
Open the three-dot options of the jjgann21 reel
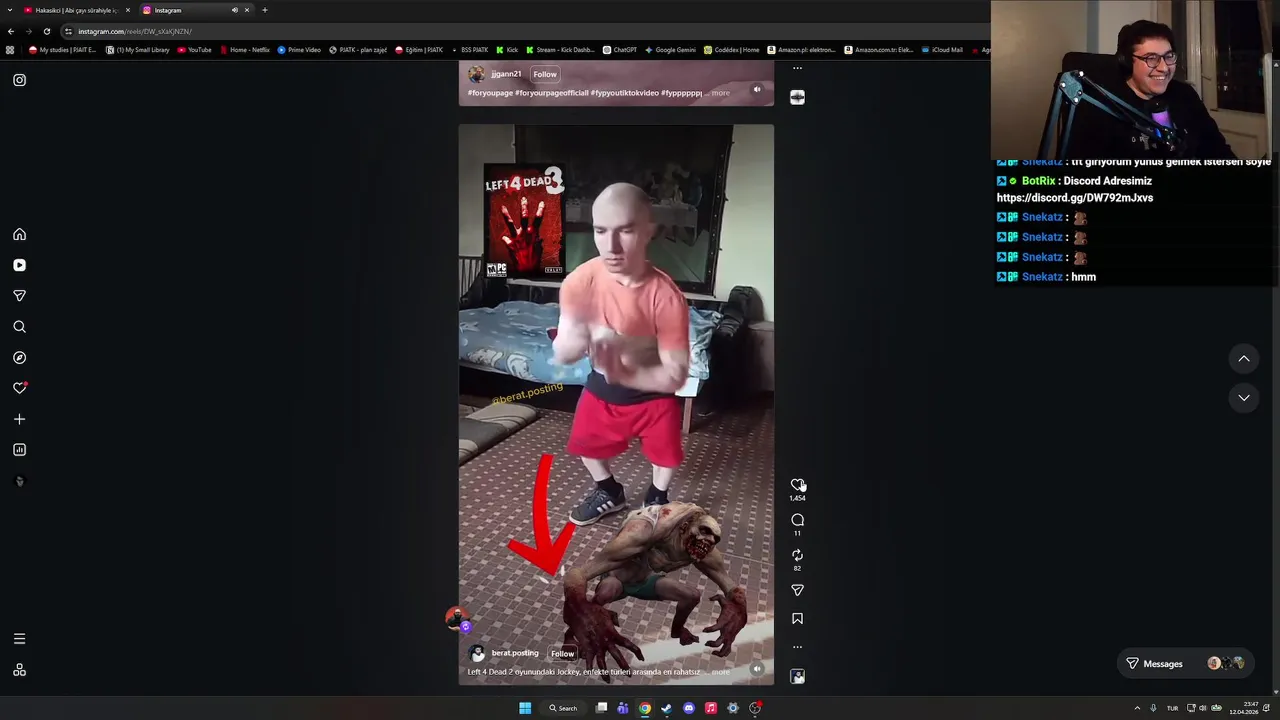[x=797, y=68]
